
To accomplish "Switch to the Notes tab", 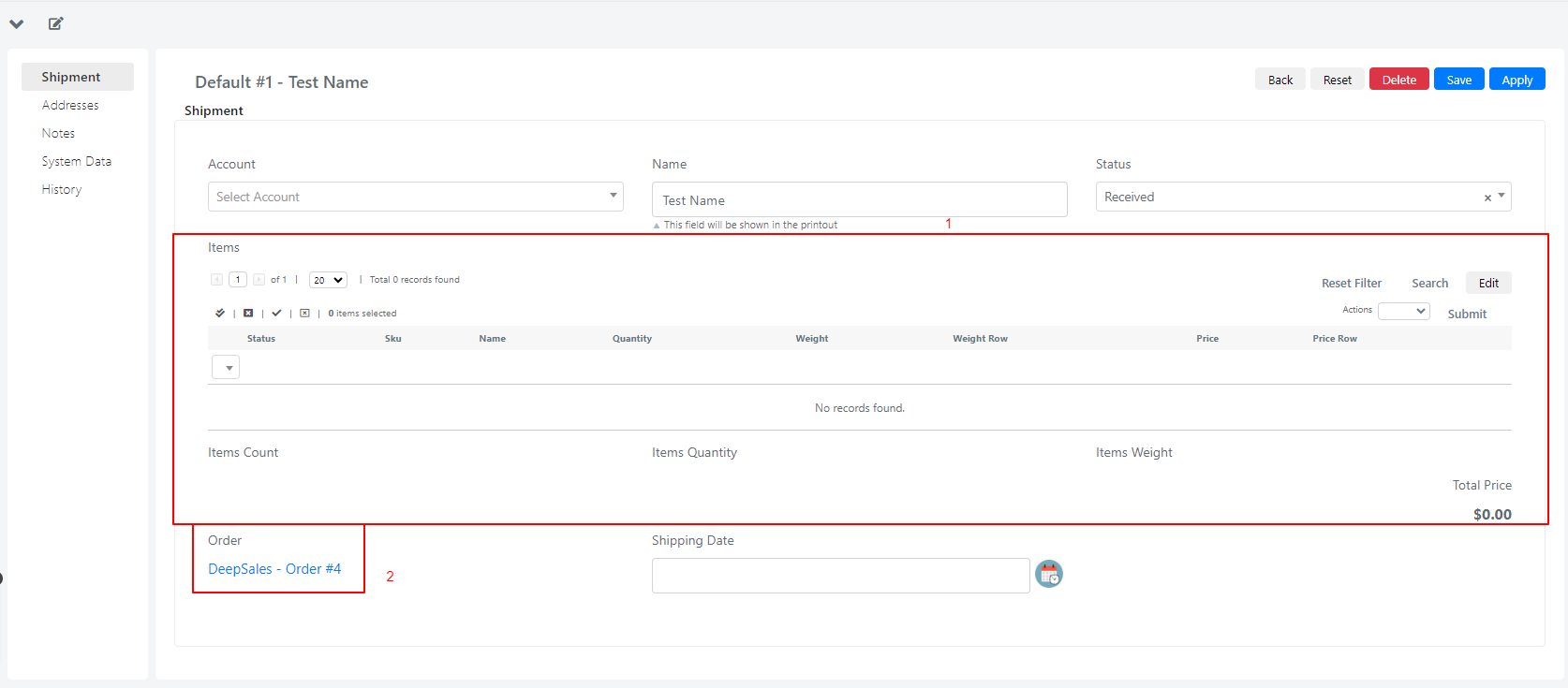I will [58, 133].
